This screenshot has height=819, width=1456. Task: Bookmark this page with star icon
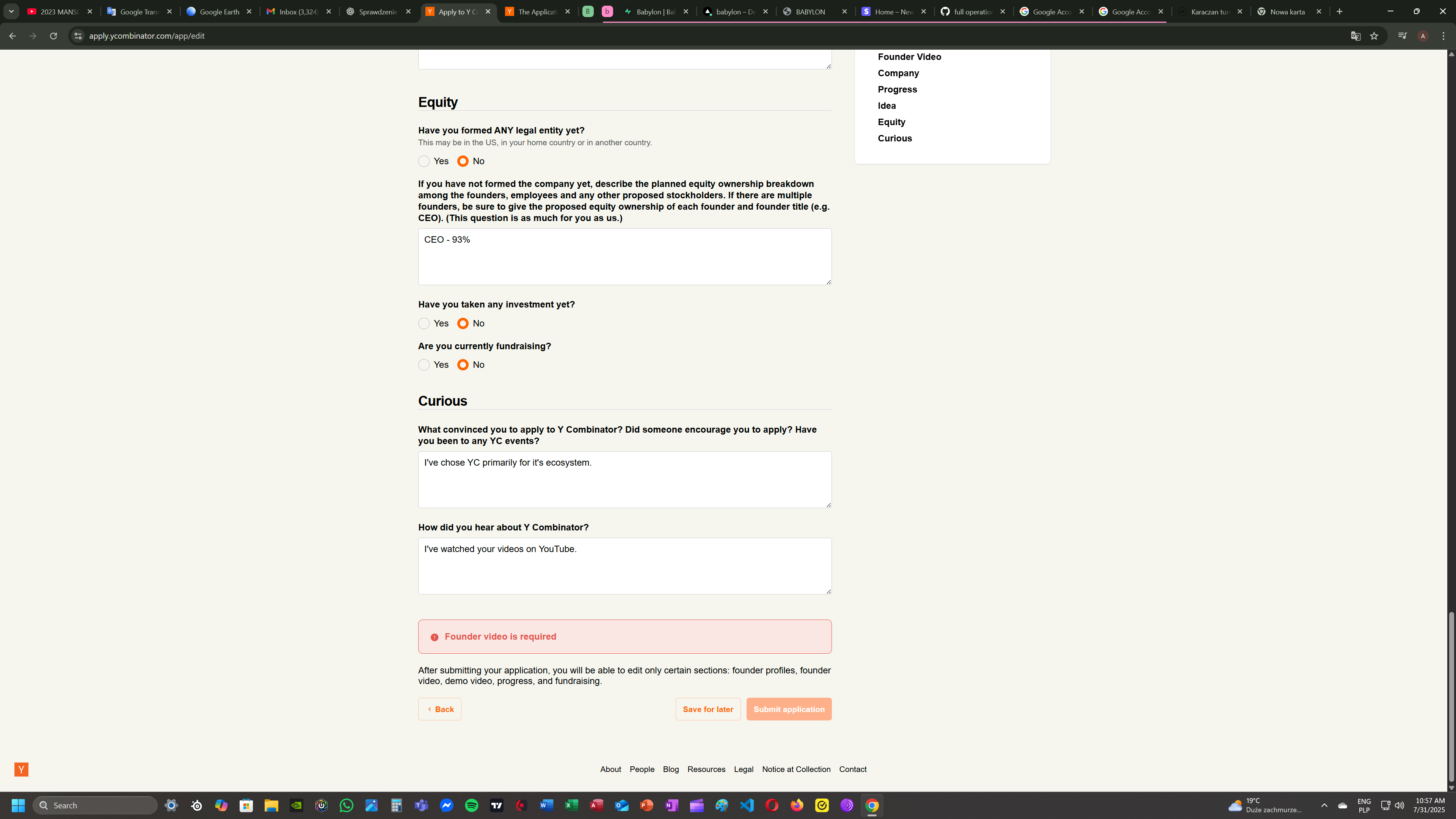point(1374,36)
